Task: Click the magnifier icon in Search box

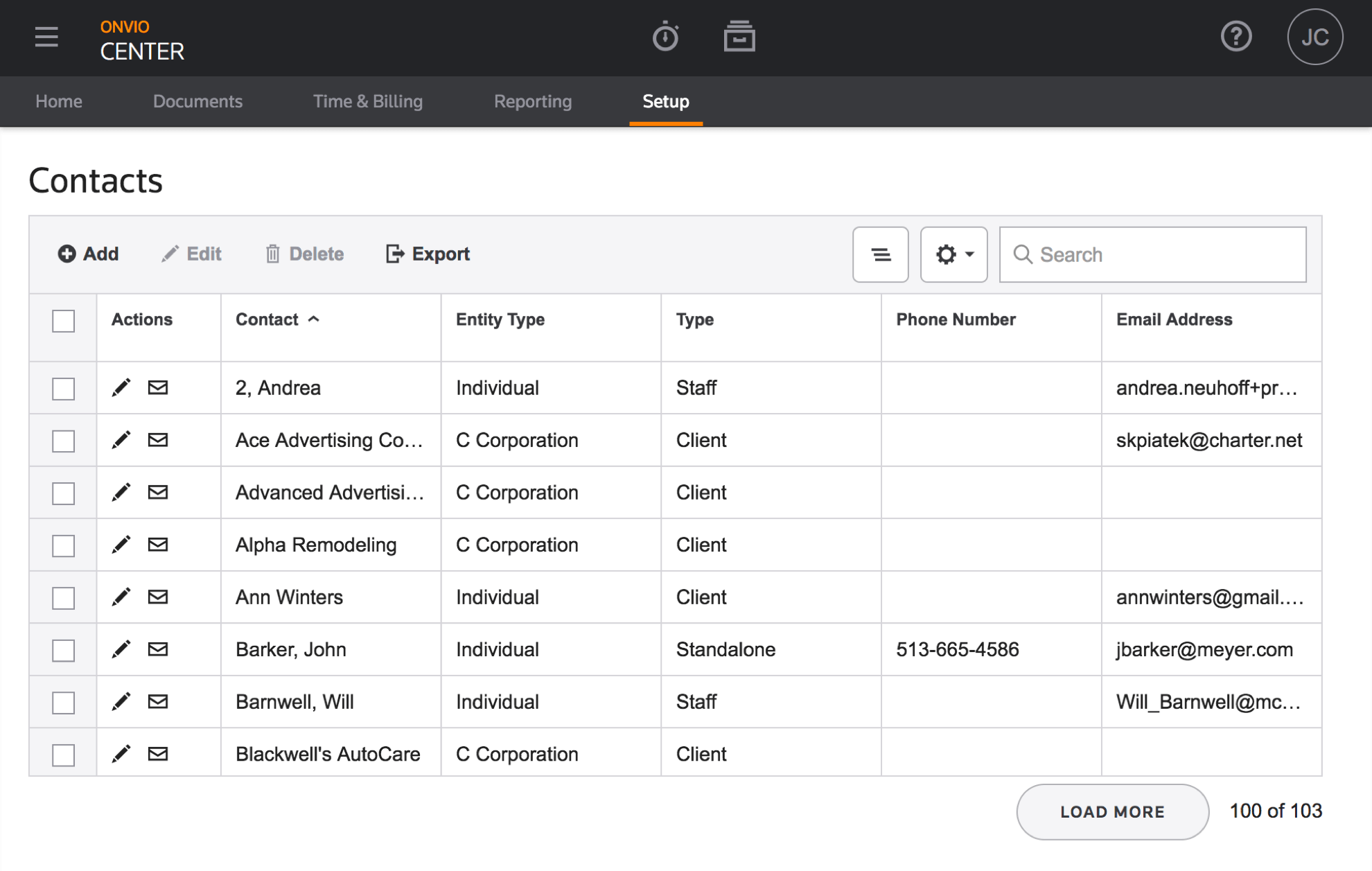Action: pos(1023,254)
